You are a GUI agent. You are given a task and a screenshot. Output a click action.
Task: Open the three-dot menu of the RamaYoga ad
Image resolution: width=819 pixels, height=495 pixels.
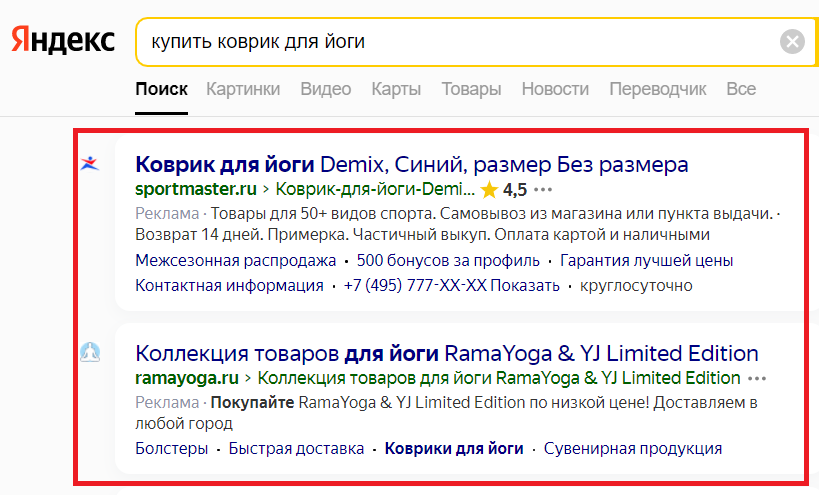point(757,378)
